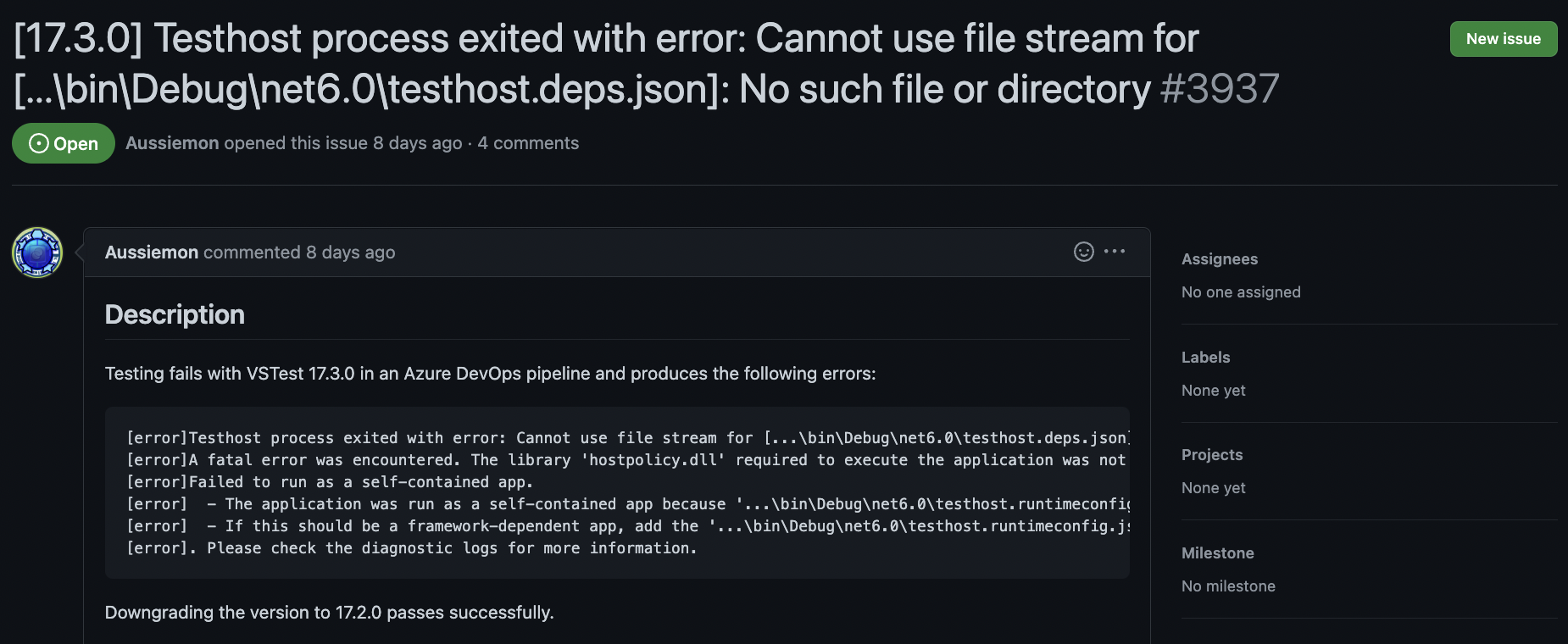Open the comment options ellipsis menu
Screen dimensions: 1568x644
click(1115, 252)
